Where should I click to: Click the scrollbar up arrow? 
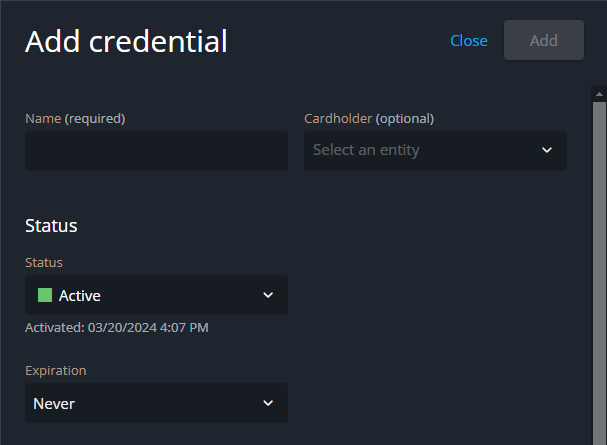(599, 95)
